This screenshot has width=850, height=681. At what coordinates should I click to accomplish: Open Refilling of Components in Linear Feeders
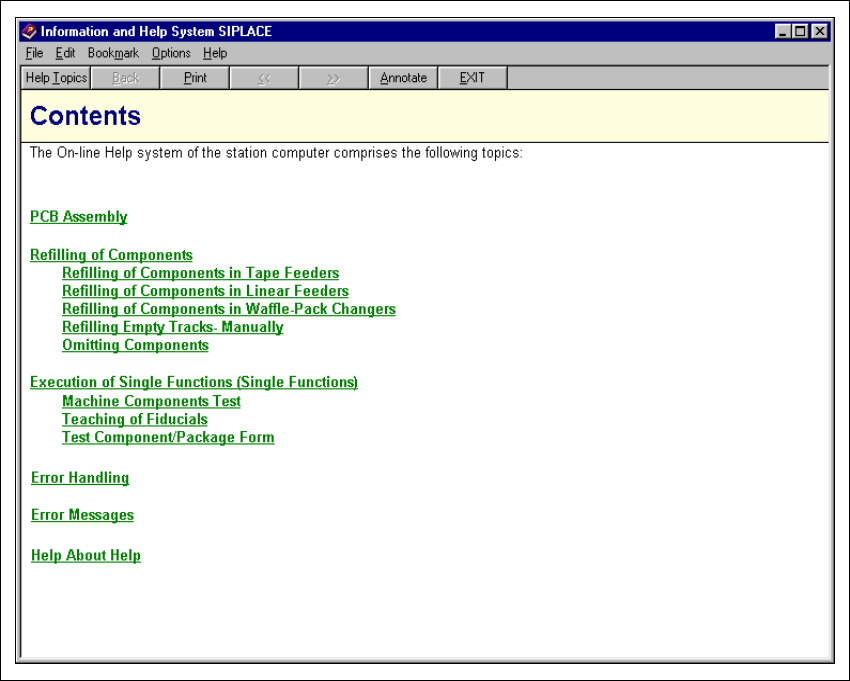(x=205, y=291)
